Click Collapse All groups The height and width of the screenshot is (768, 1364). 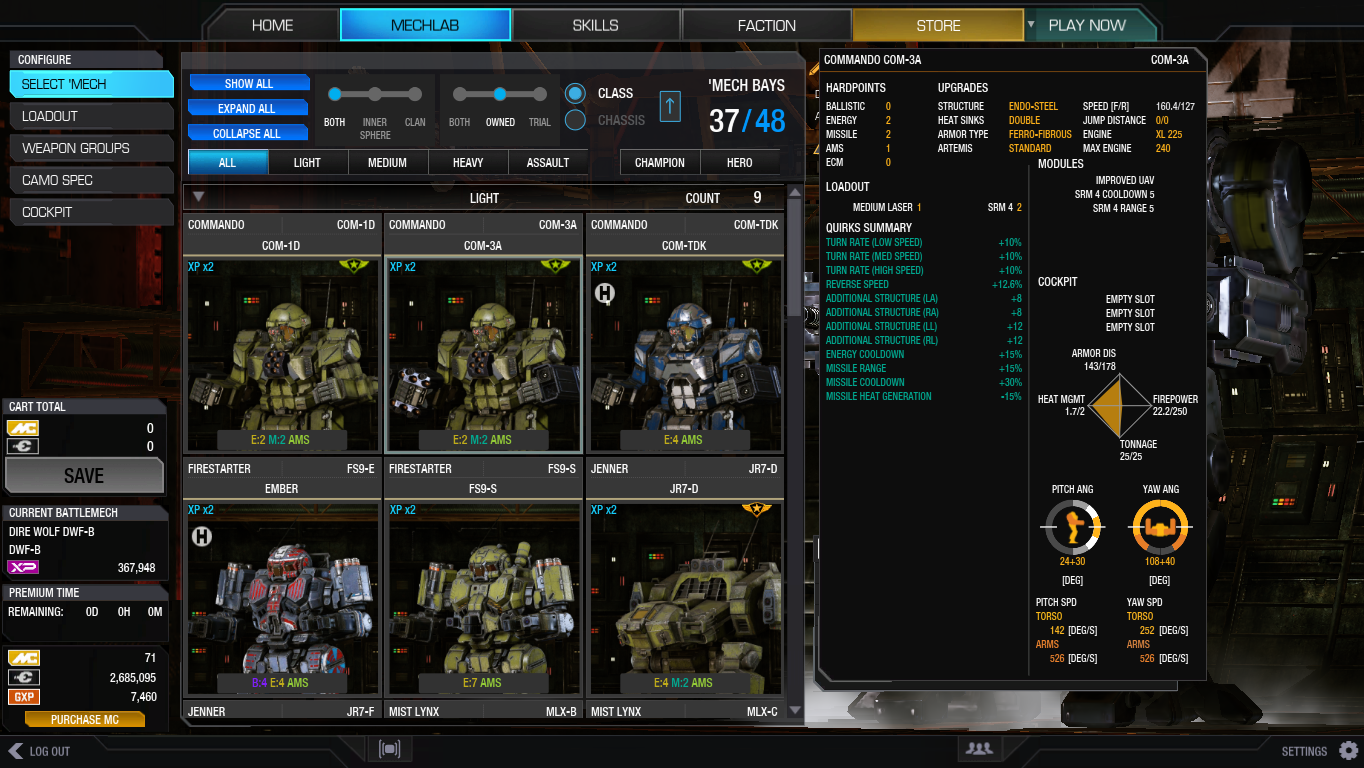[x=249, y=133]
